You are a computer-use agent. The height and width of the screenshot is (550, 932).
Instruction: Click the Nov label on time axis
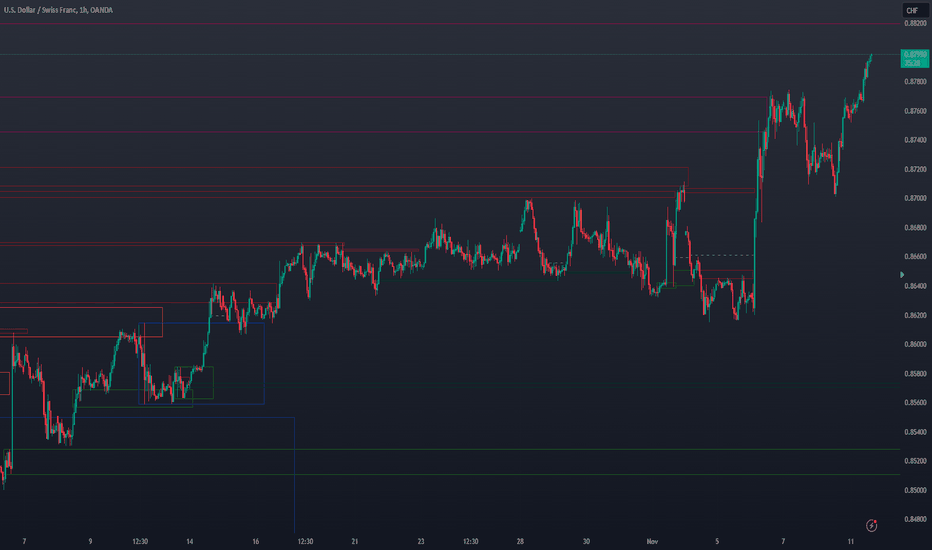[652, 542]
